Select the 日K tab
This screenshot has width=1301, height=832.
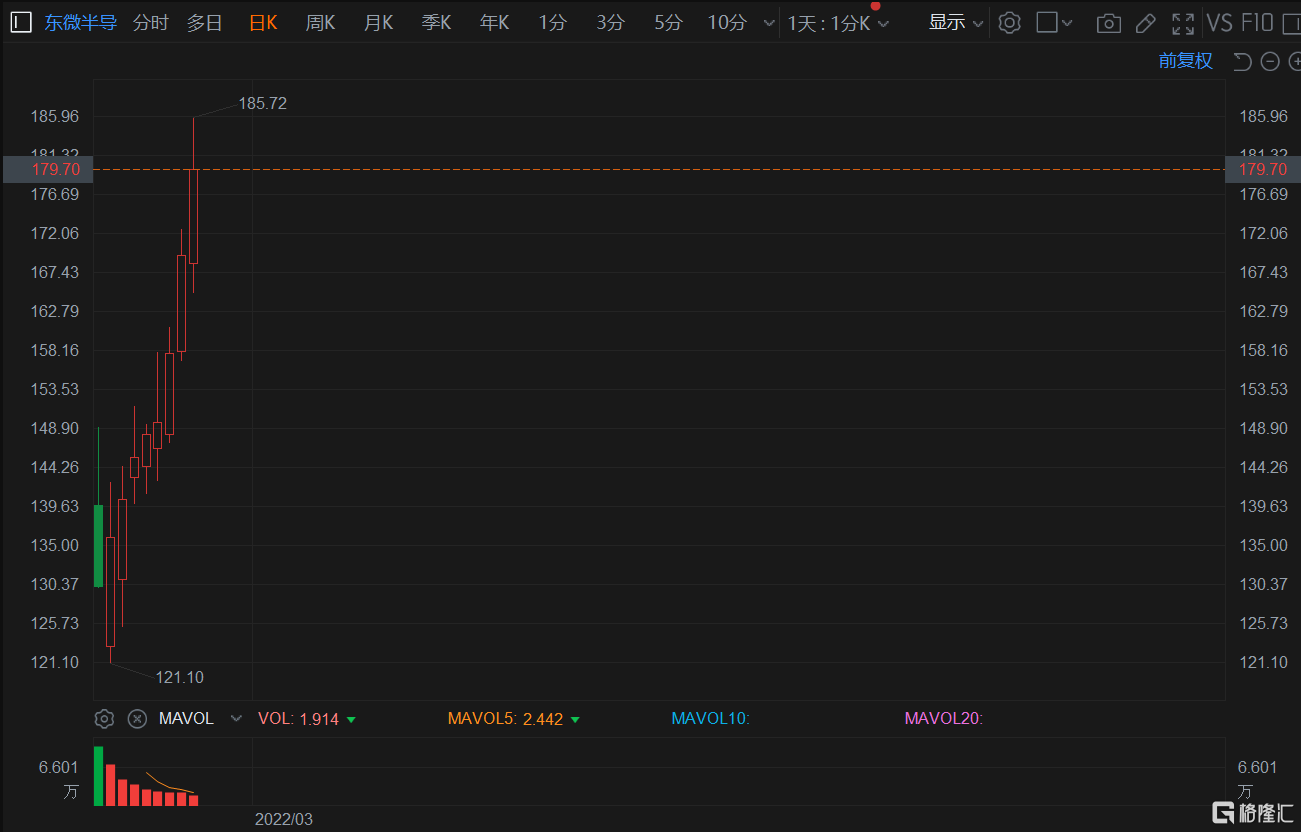coord(263,22)
